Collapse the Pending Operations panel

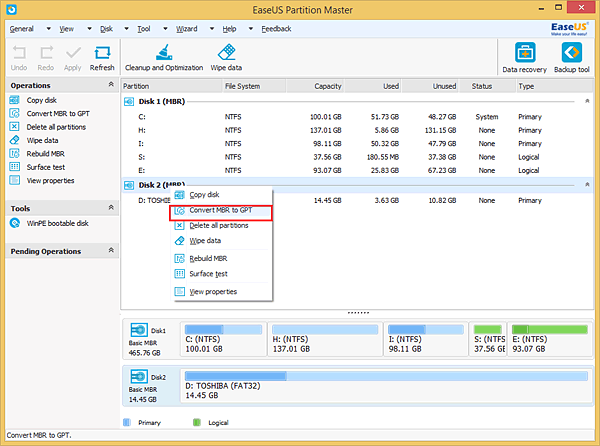[x=108, y=251]
